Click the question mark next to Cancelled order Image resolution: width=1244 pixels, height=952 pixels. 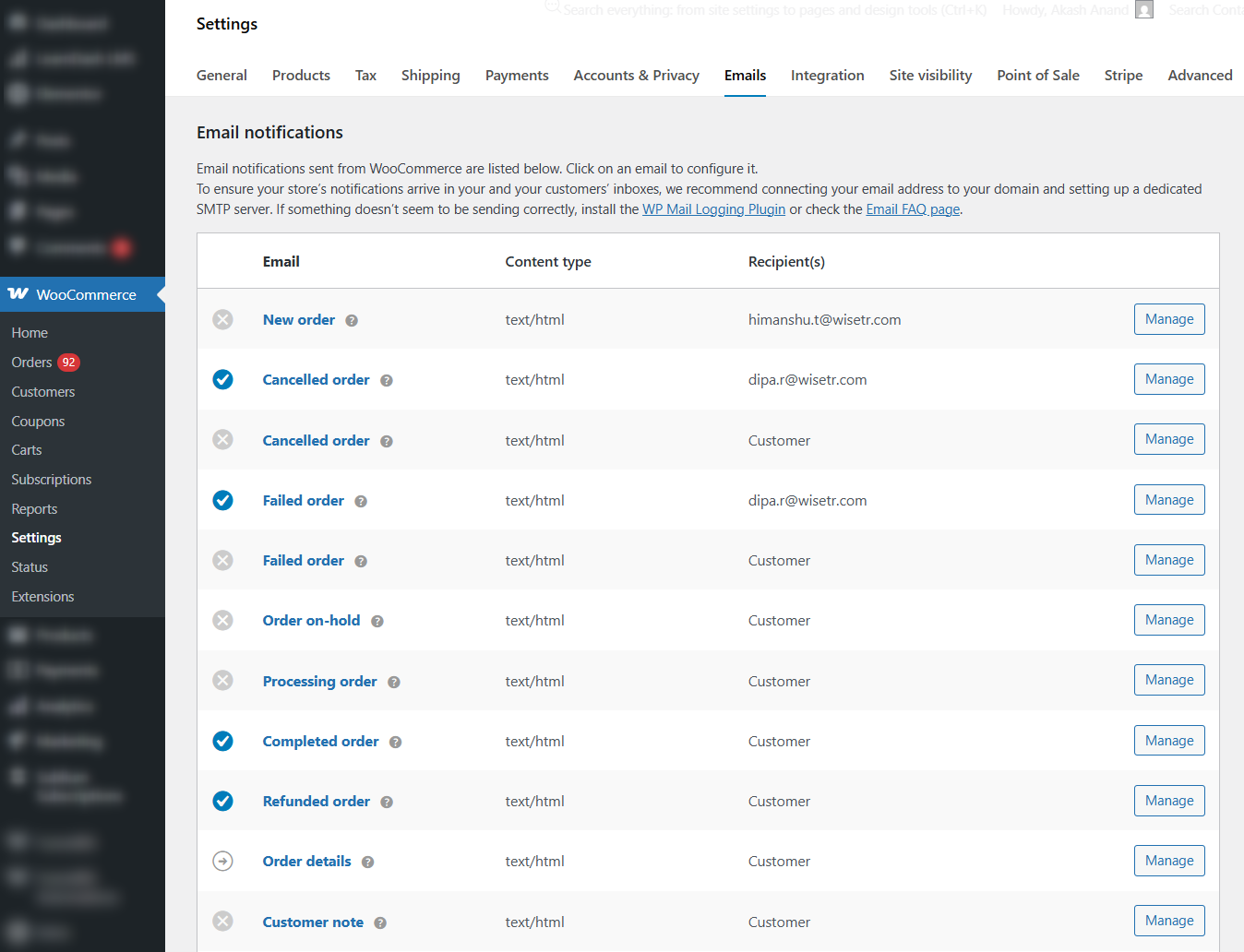386,380
